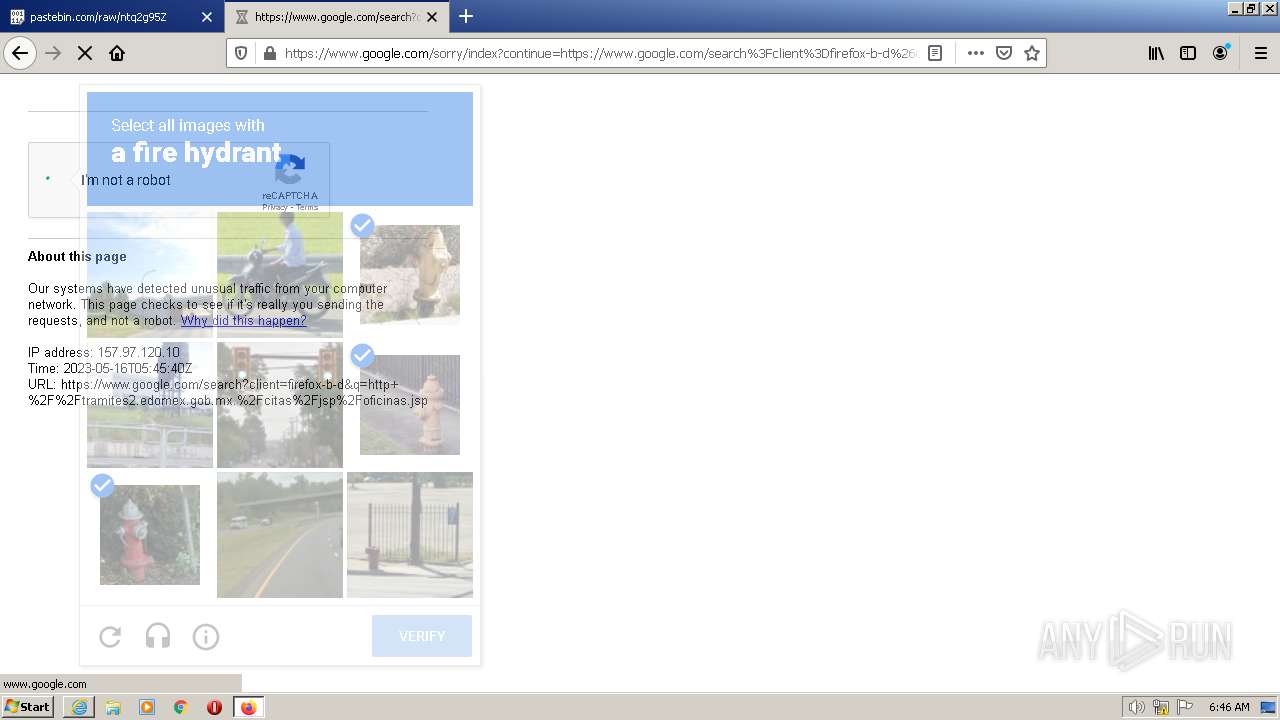The width and height of the screenshot is (1280, 720).
Task: Click 'About this page' heading
Action: 77,256
